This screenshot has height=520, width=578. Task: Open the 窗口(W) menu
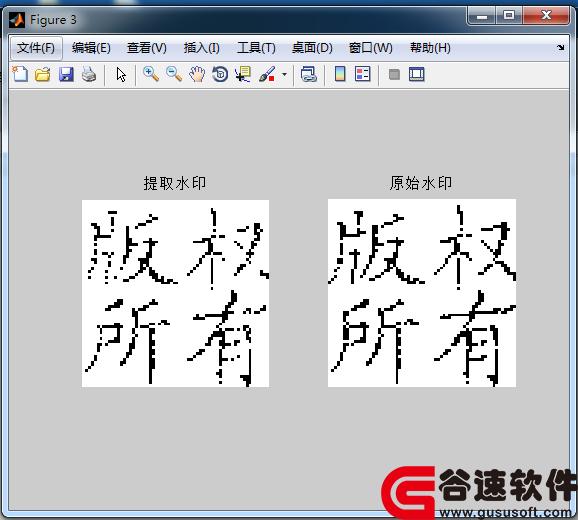(x=371, y=48)
